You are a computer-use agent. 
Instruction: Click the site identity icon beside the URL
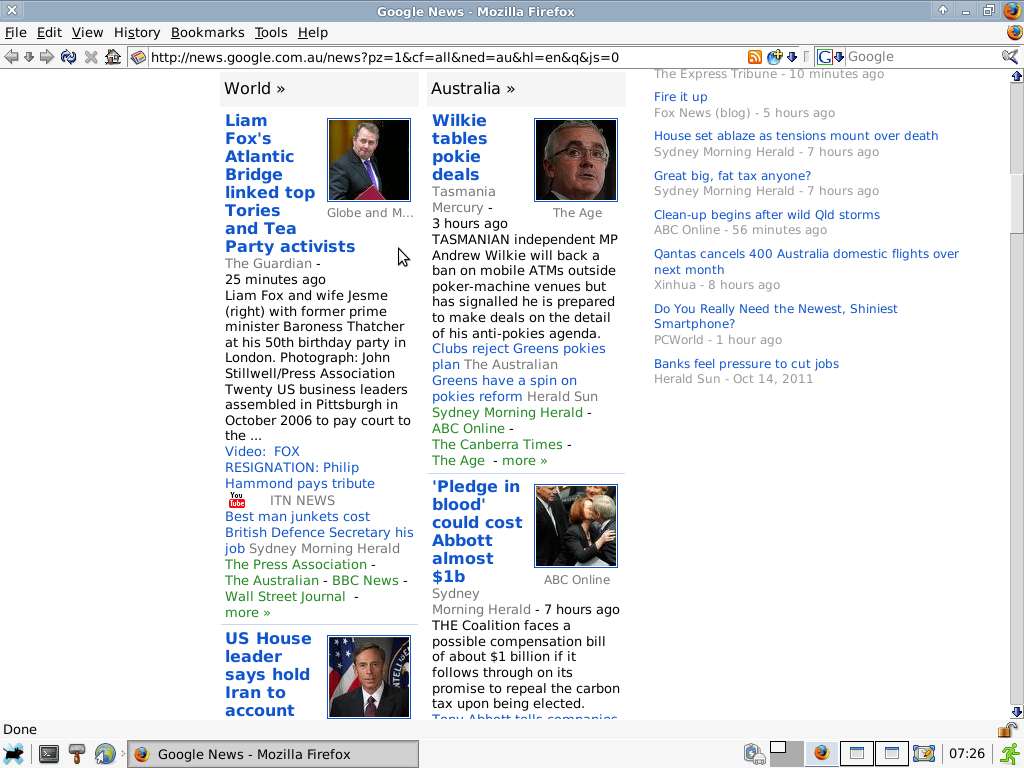138,57
